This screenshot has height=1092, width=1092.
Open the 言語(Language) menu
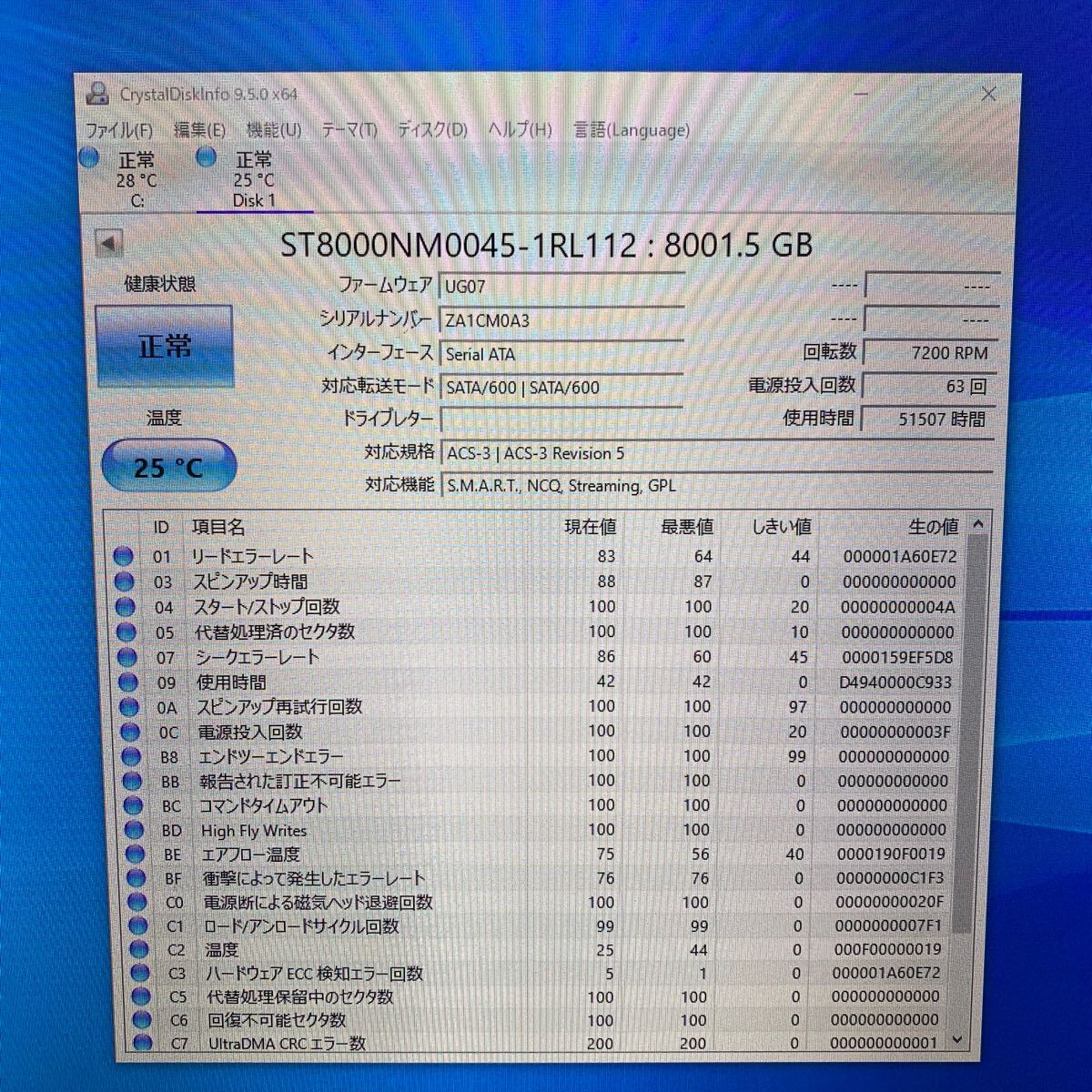click(632, 129)
